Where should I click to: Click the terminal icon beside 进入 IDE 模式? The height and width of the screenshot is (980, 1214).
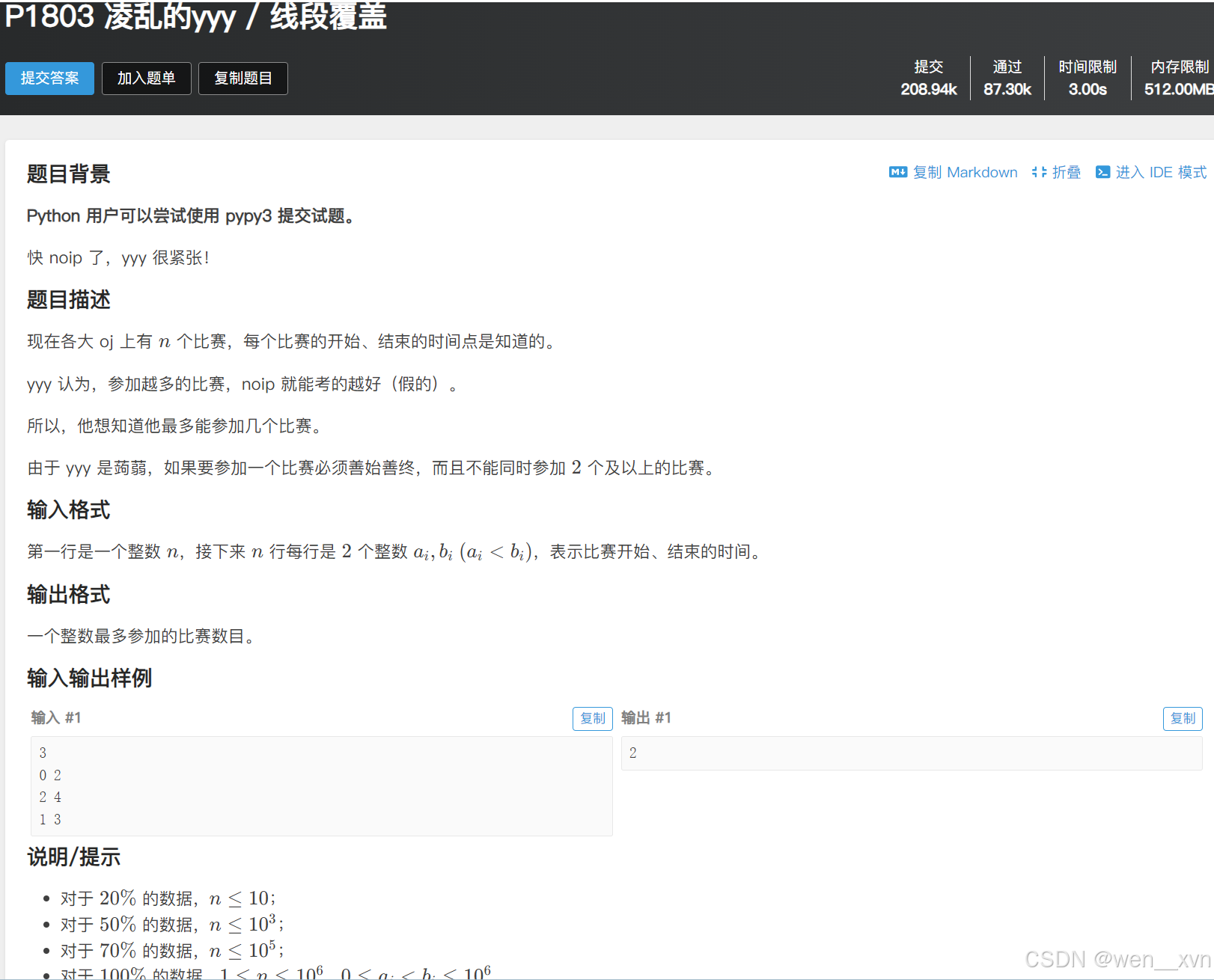[x=1102, y=172]
